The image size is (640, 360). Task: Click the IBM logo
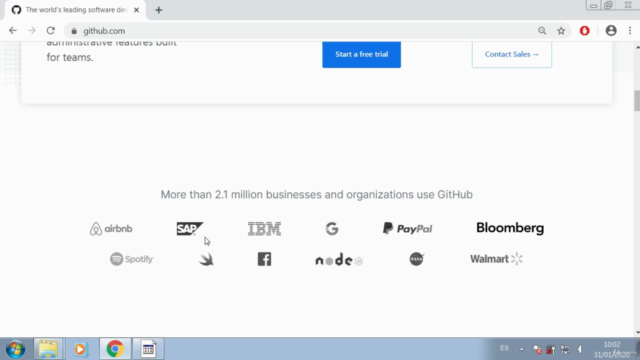tap(264, 229)
